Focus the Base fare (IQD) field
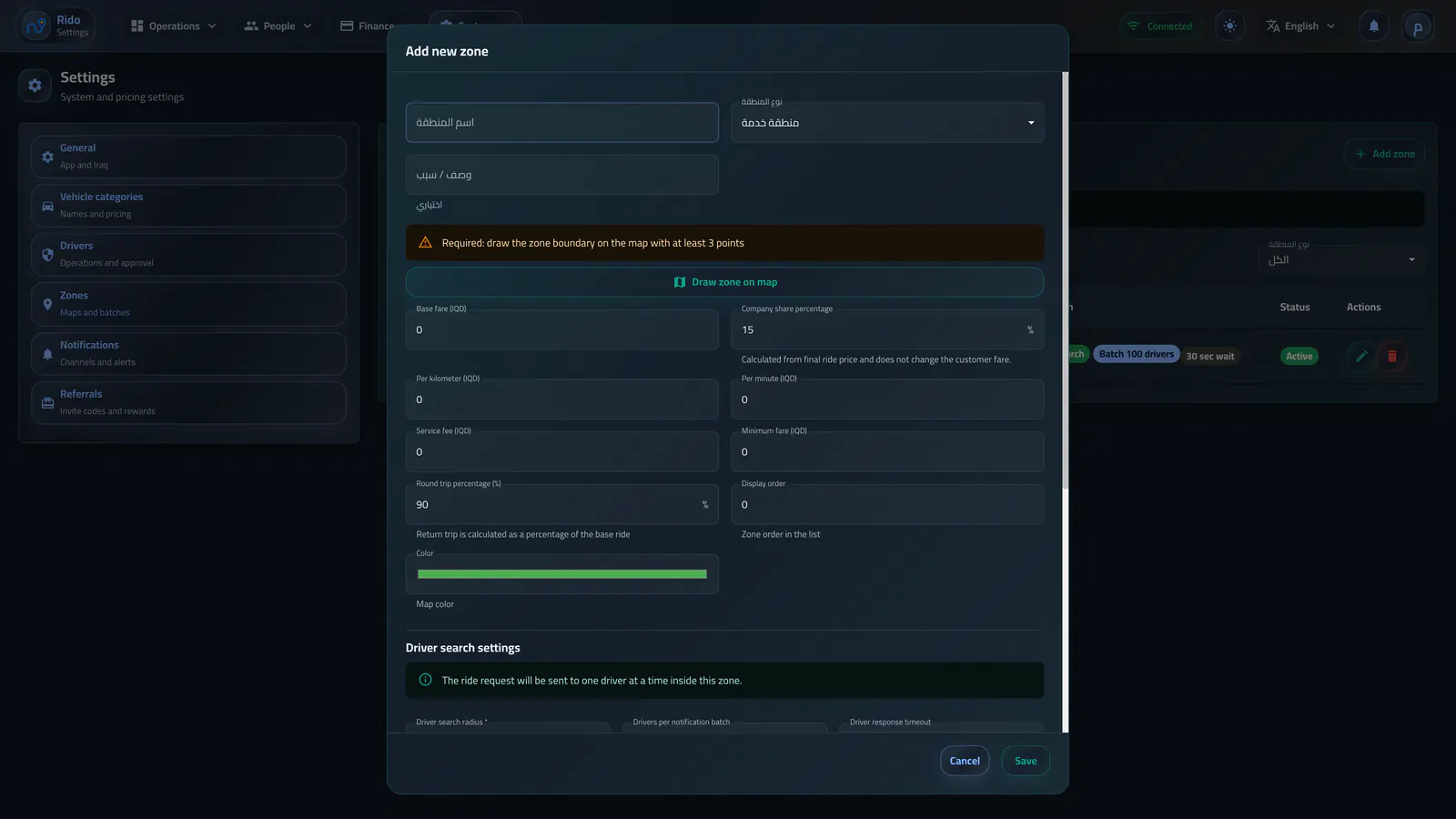This screenshot has width=1456, height=819. tap(561, 329)
